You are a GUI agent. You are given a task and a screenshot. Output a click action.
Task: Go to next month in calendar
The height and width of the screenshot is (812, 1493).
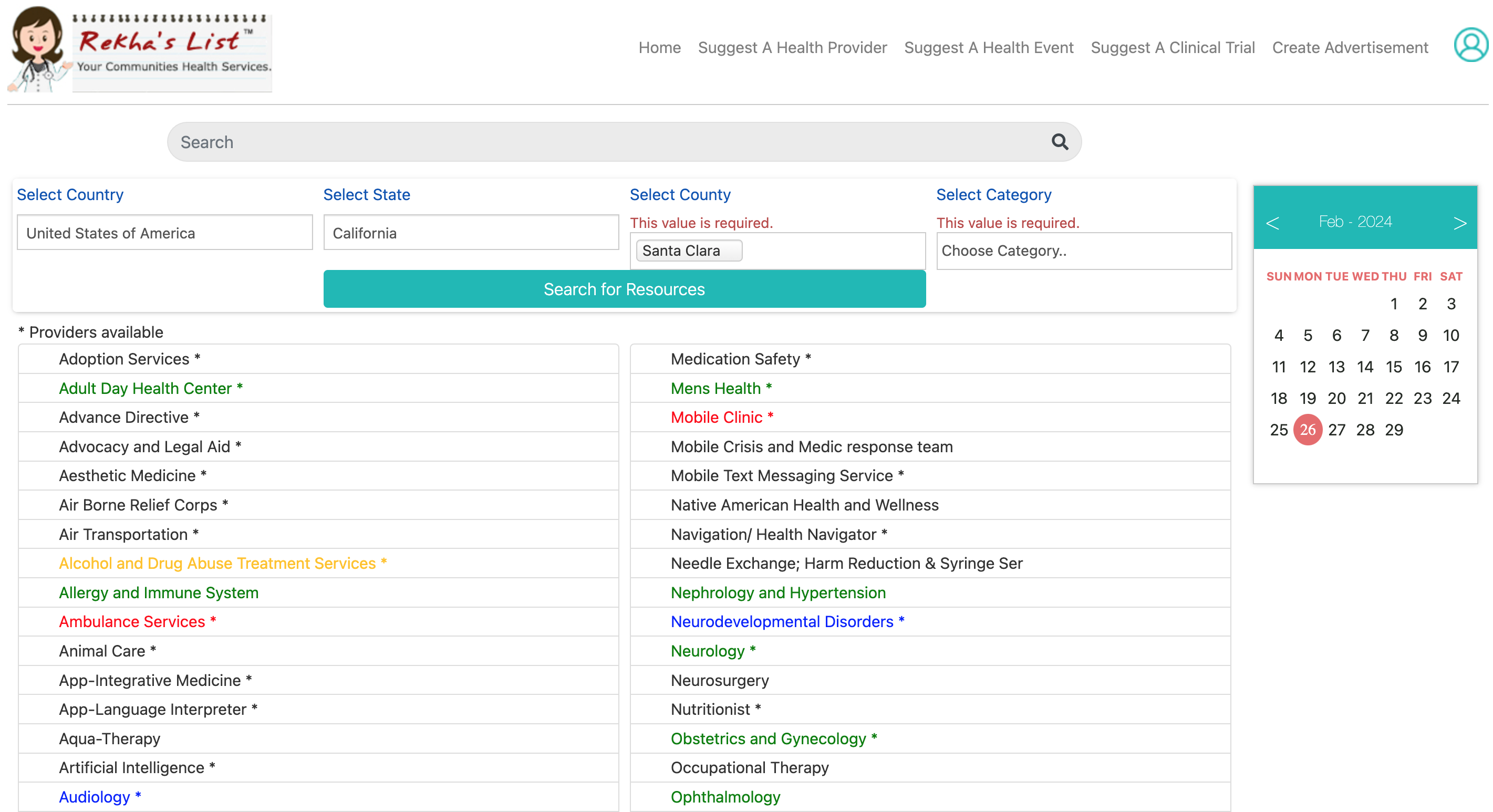click(1459, 223)
